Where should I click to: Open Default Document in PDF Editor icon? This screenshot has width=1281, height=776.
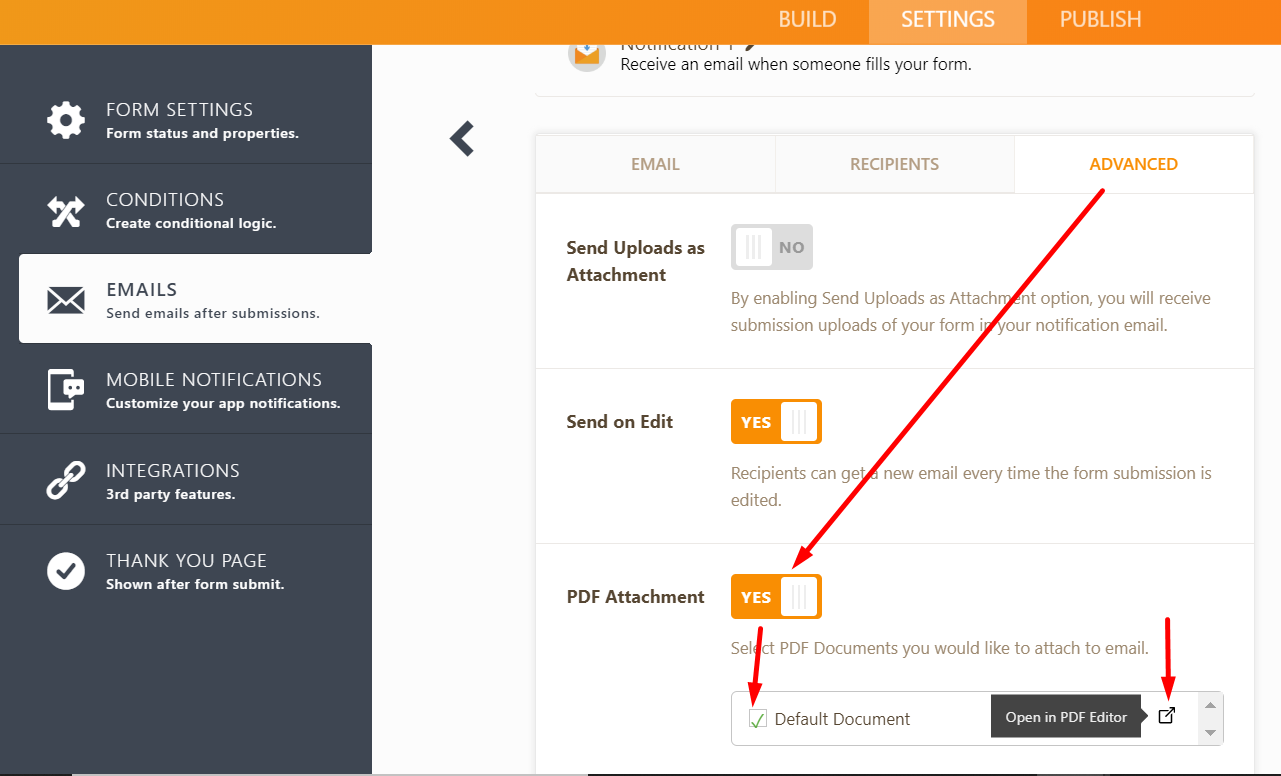[1166, 715]
